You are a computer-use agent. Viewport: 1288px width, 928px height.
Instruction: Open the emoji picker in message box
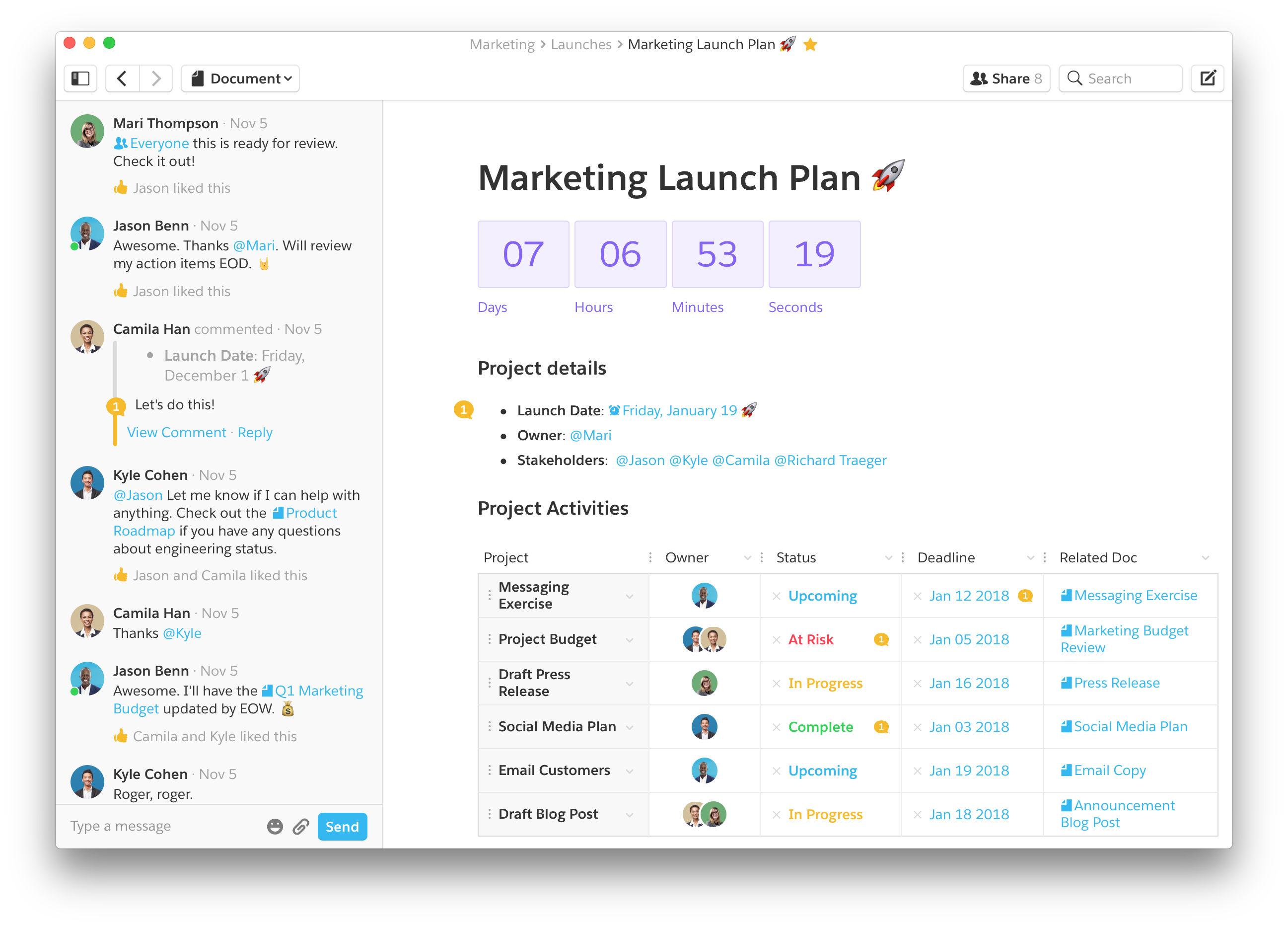275,826
